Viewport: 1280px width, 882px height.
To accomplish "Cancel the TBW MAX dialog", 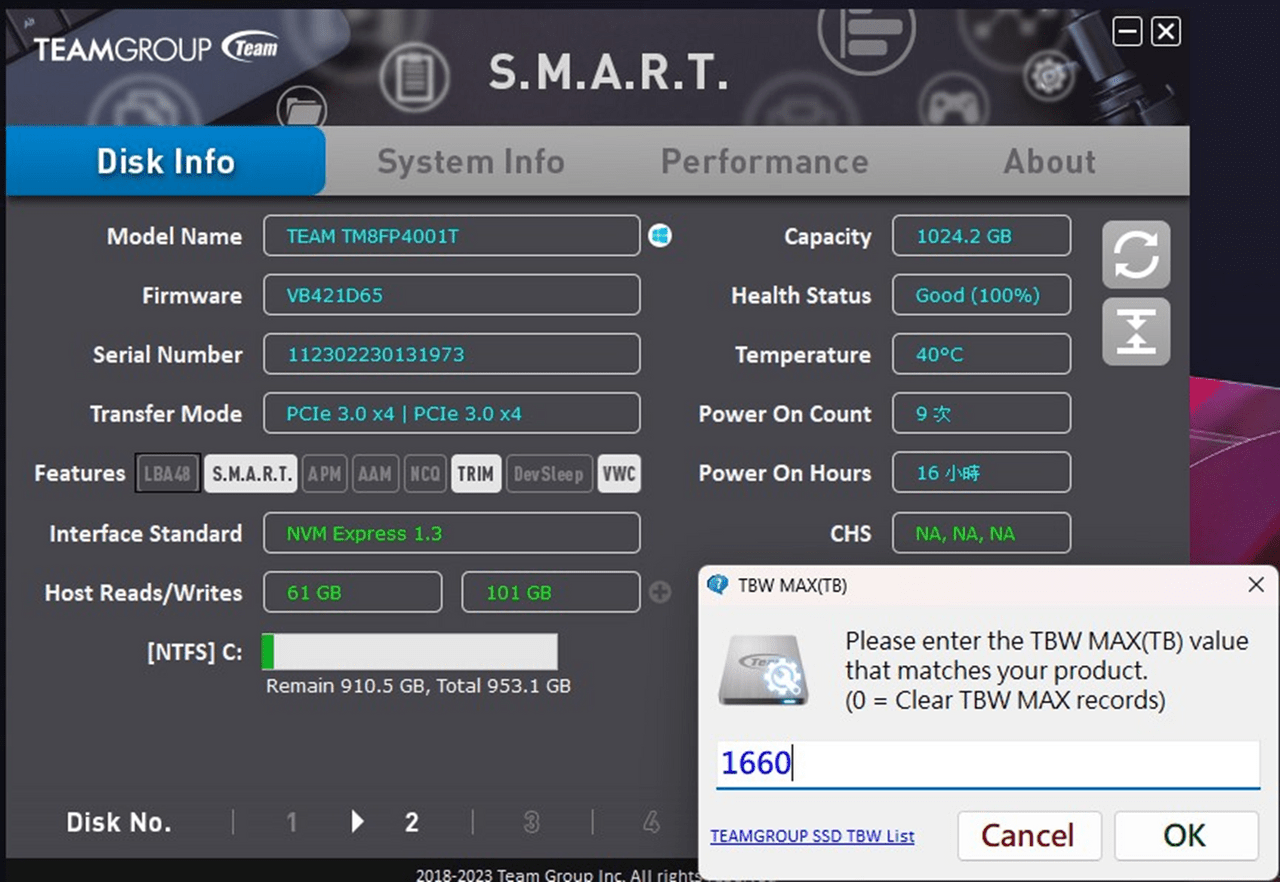I will (x=1029, y=835).
